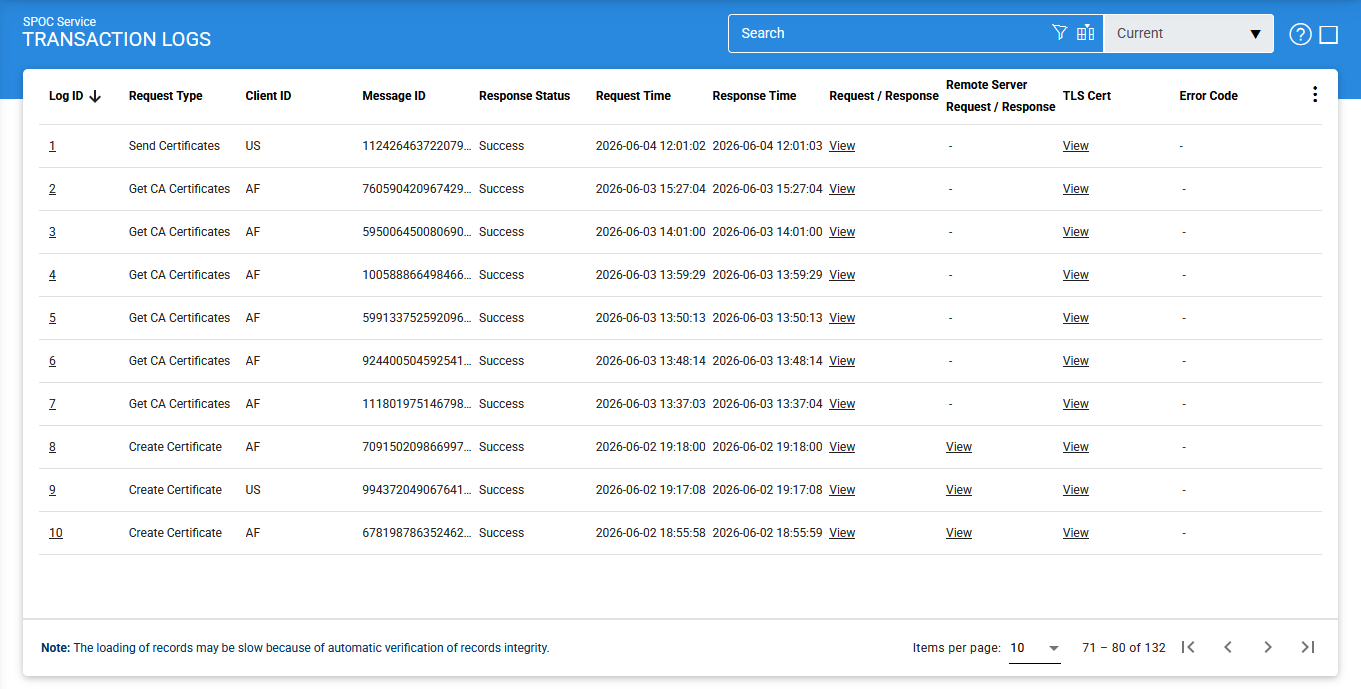The height and width of the screenshot is (689, 1361).
Task: View TLS Cert for log 1
Action: point(1076,146)
